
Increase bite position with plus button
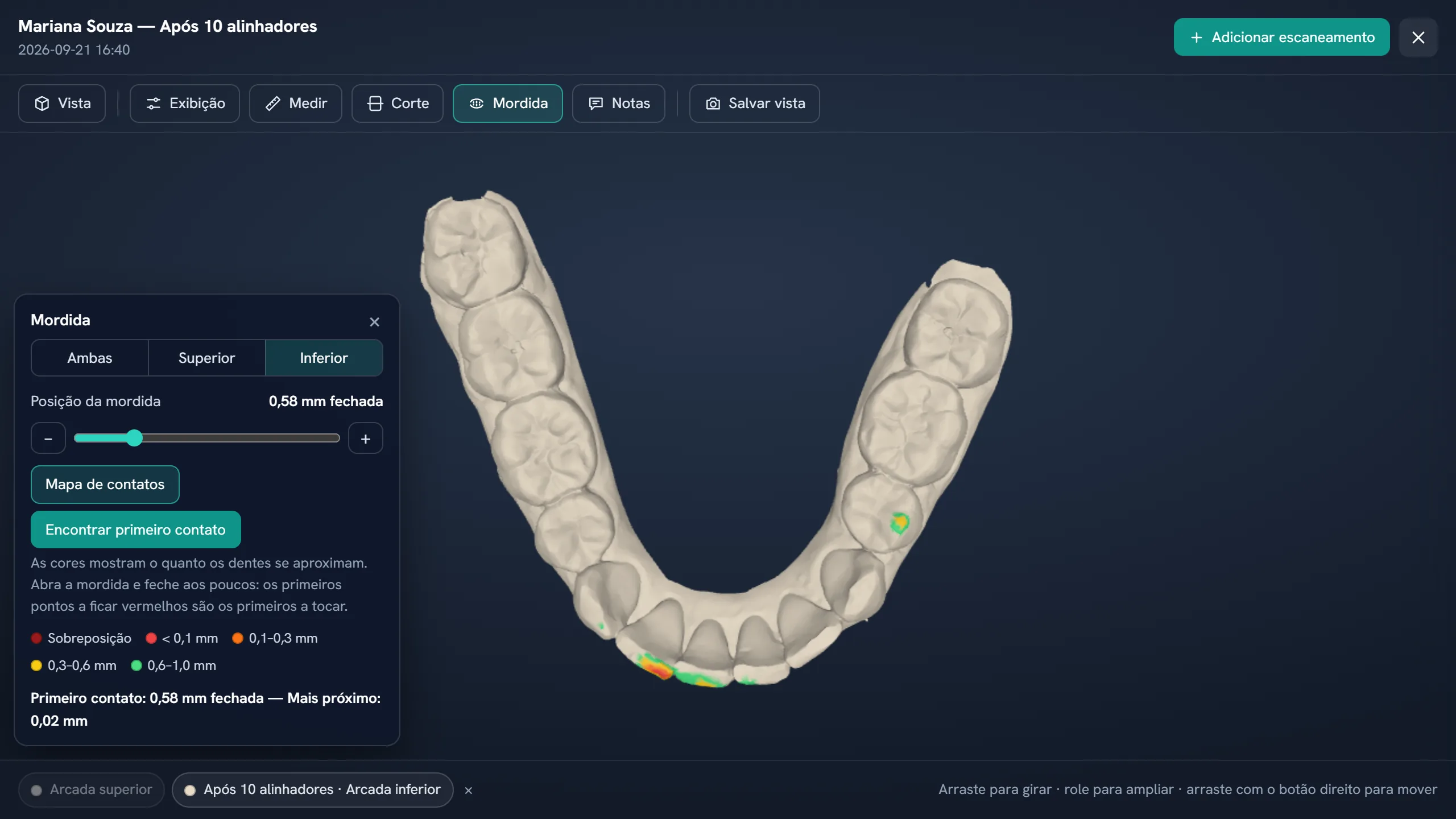coord(366,439)
